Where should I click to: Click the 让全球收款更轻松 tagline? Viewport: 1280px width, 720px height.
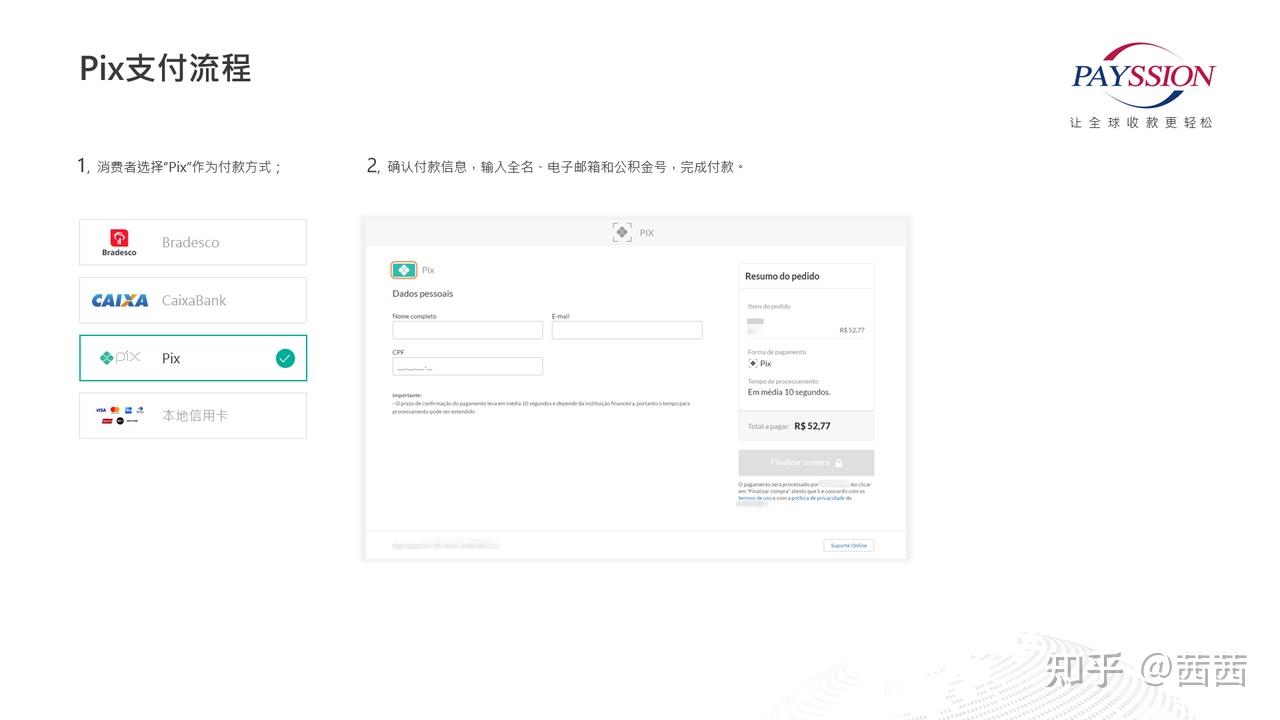click(1141, 122)
